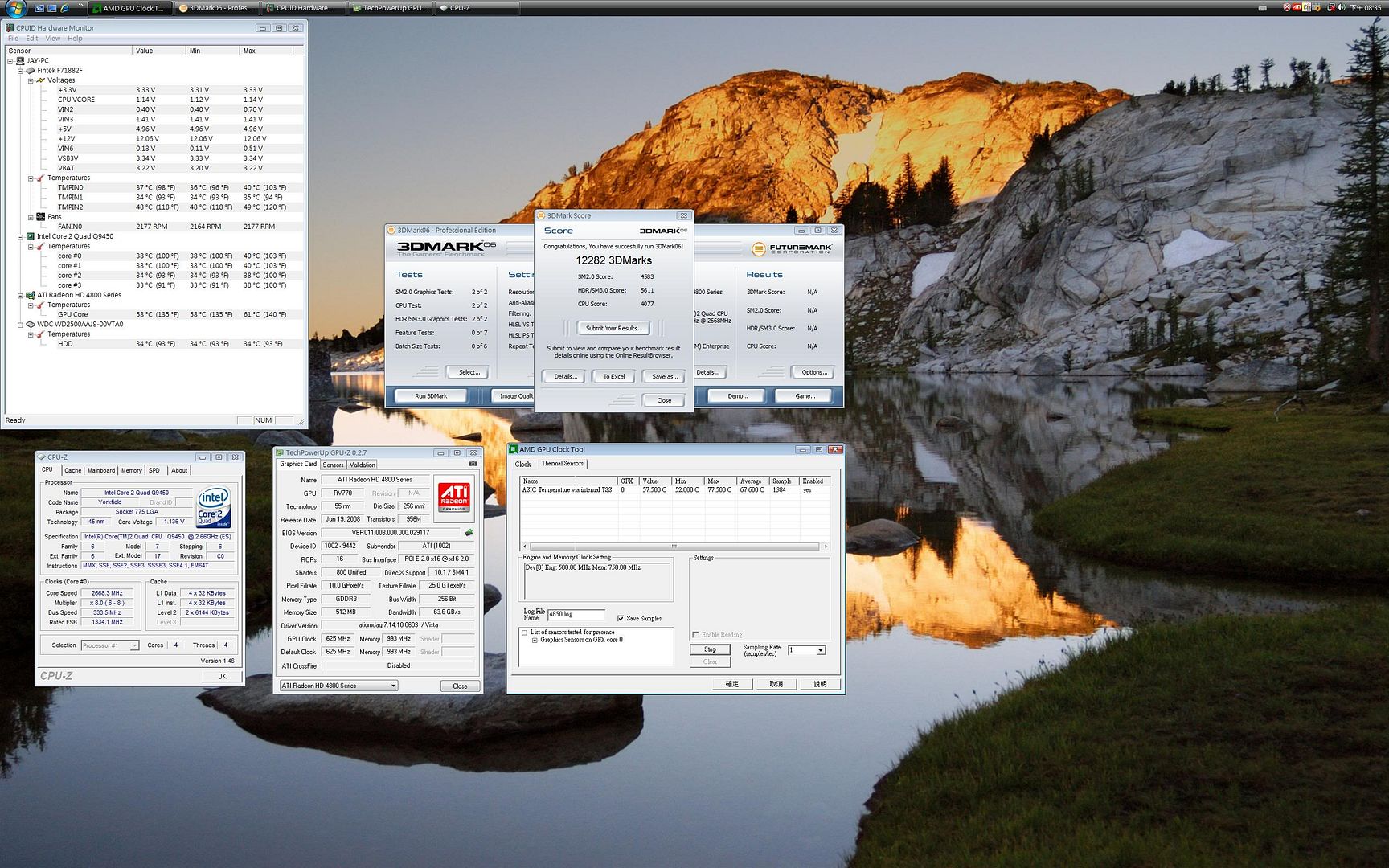This screenshot has height=868, width=1389.
Task: Open the Windows Start orb
Action: pyautogui.click(x=14, y=8)
